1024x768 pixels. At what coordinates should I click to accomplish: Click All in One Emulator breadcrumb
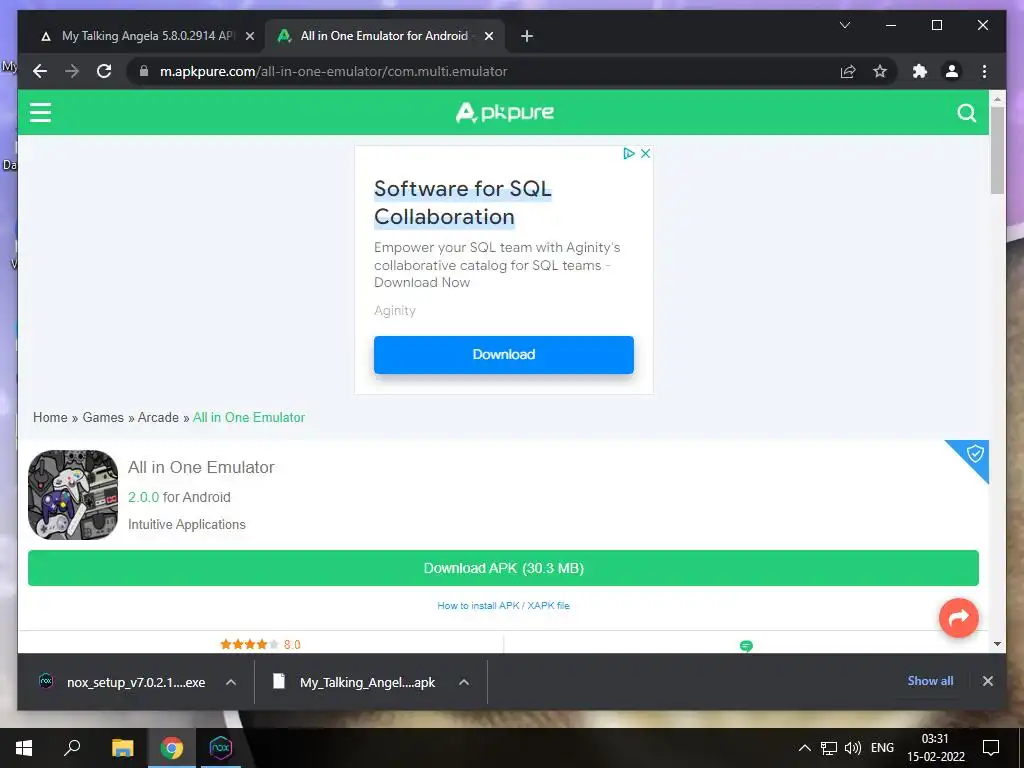(x=249, y=417)
